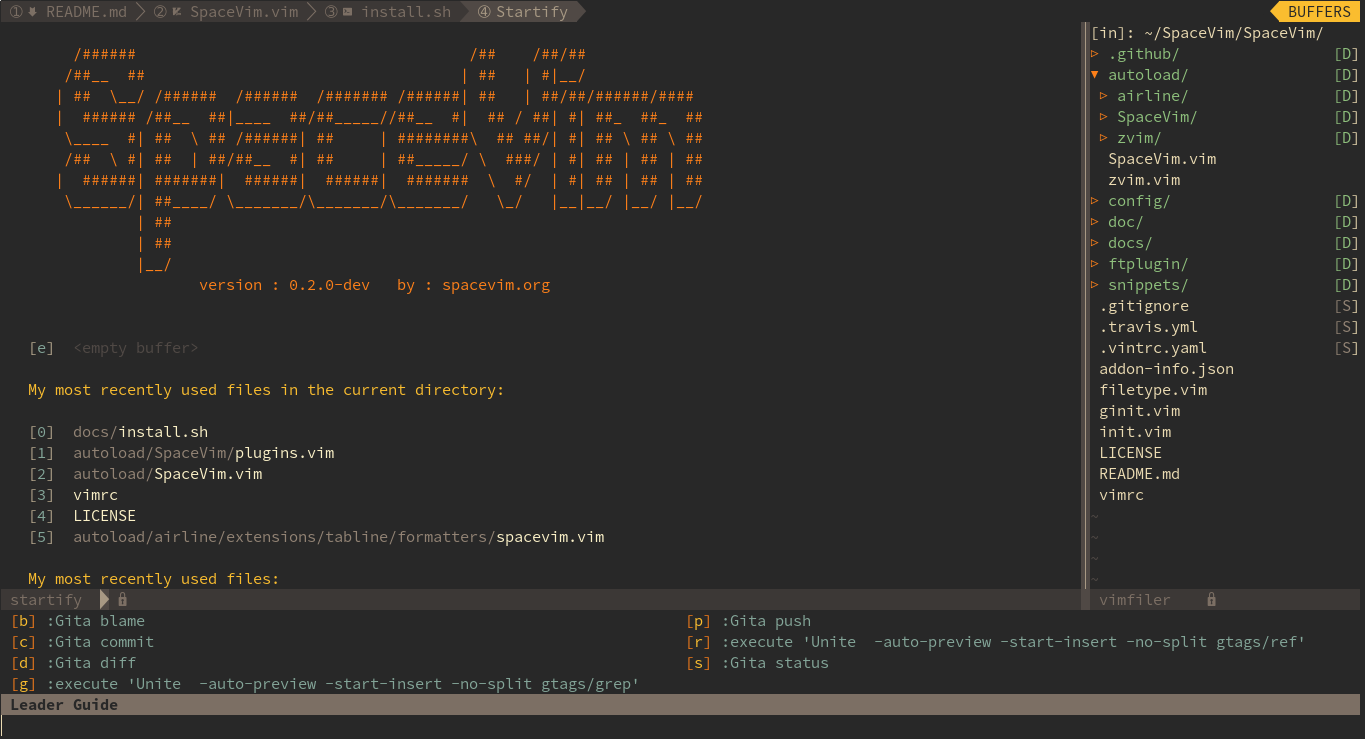Open LICENSE from recent files list
Viewport: 1365px width, 739px height.
coord(104,515)
